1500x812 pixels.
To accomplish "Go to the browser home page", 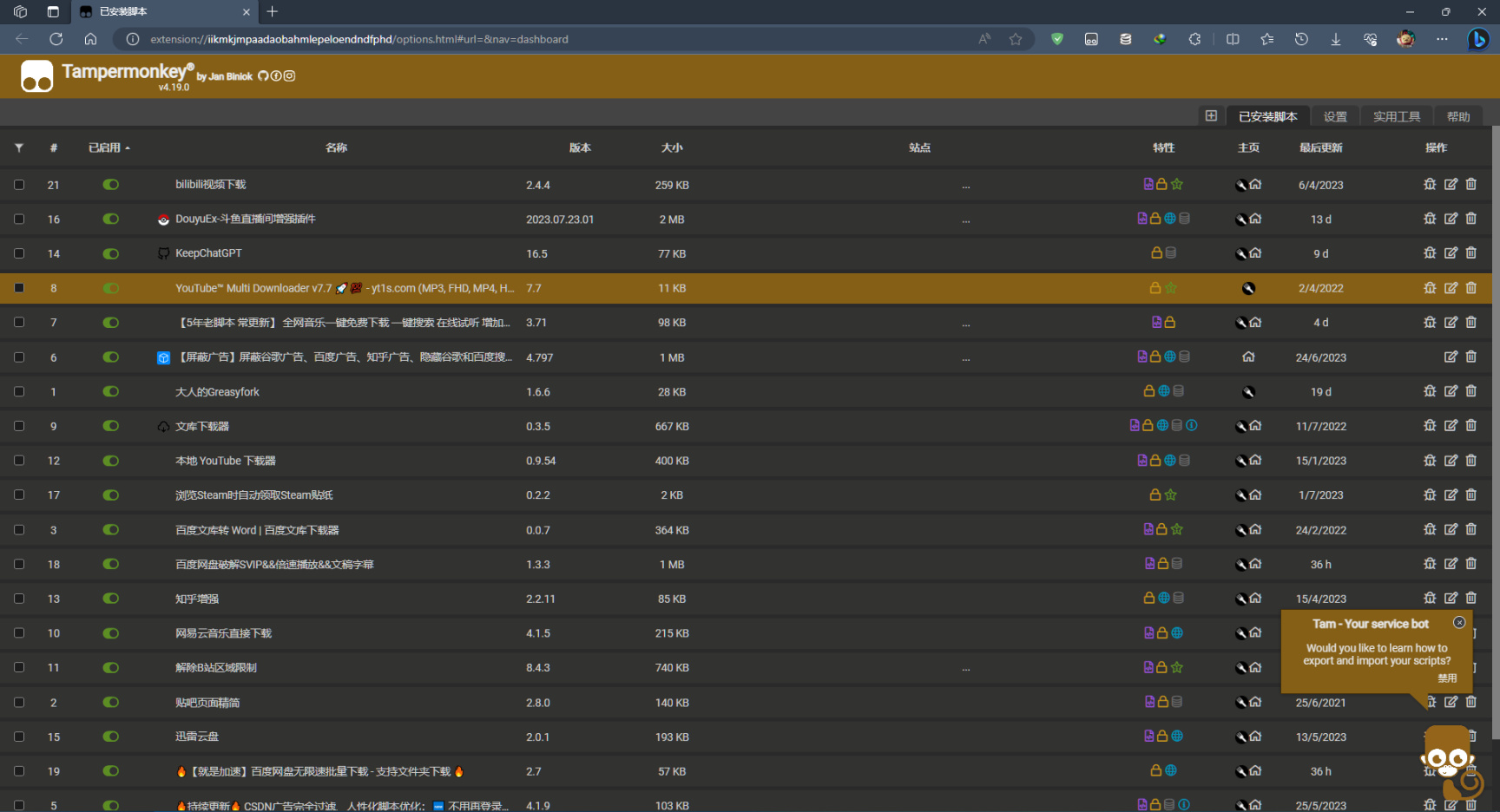I will (90, 39).
